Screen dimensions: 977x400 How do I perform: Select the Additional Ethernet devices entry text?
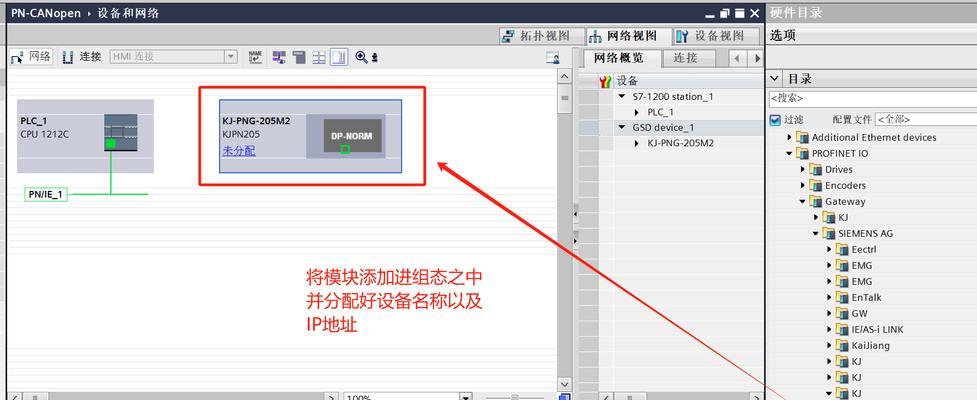tap(874, 138)
